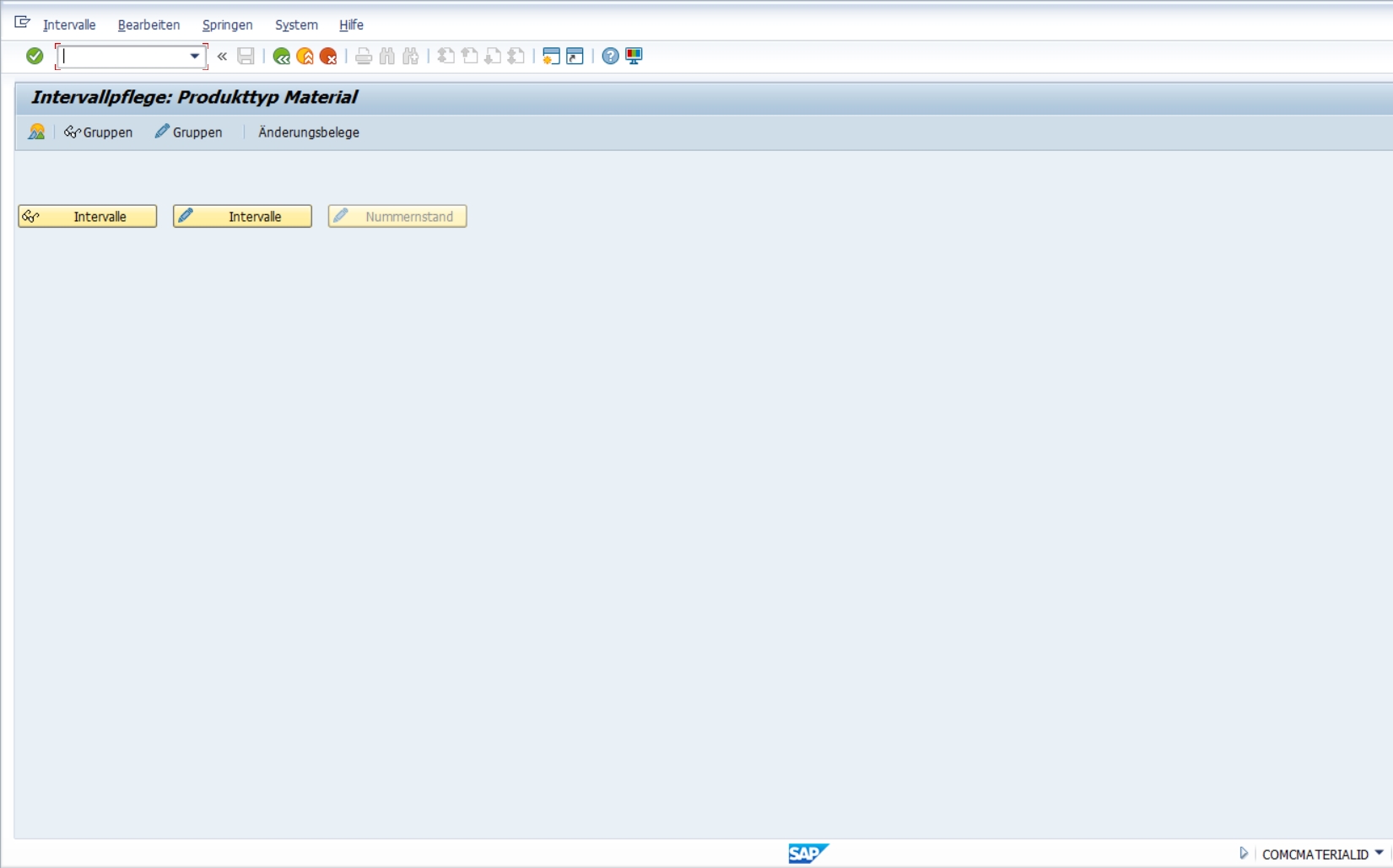Open the Springen menu

[227, 25]
